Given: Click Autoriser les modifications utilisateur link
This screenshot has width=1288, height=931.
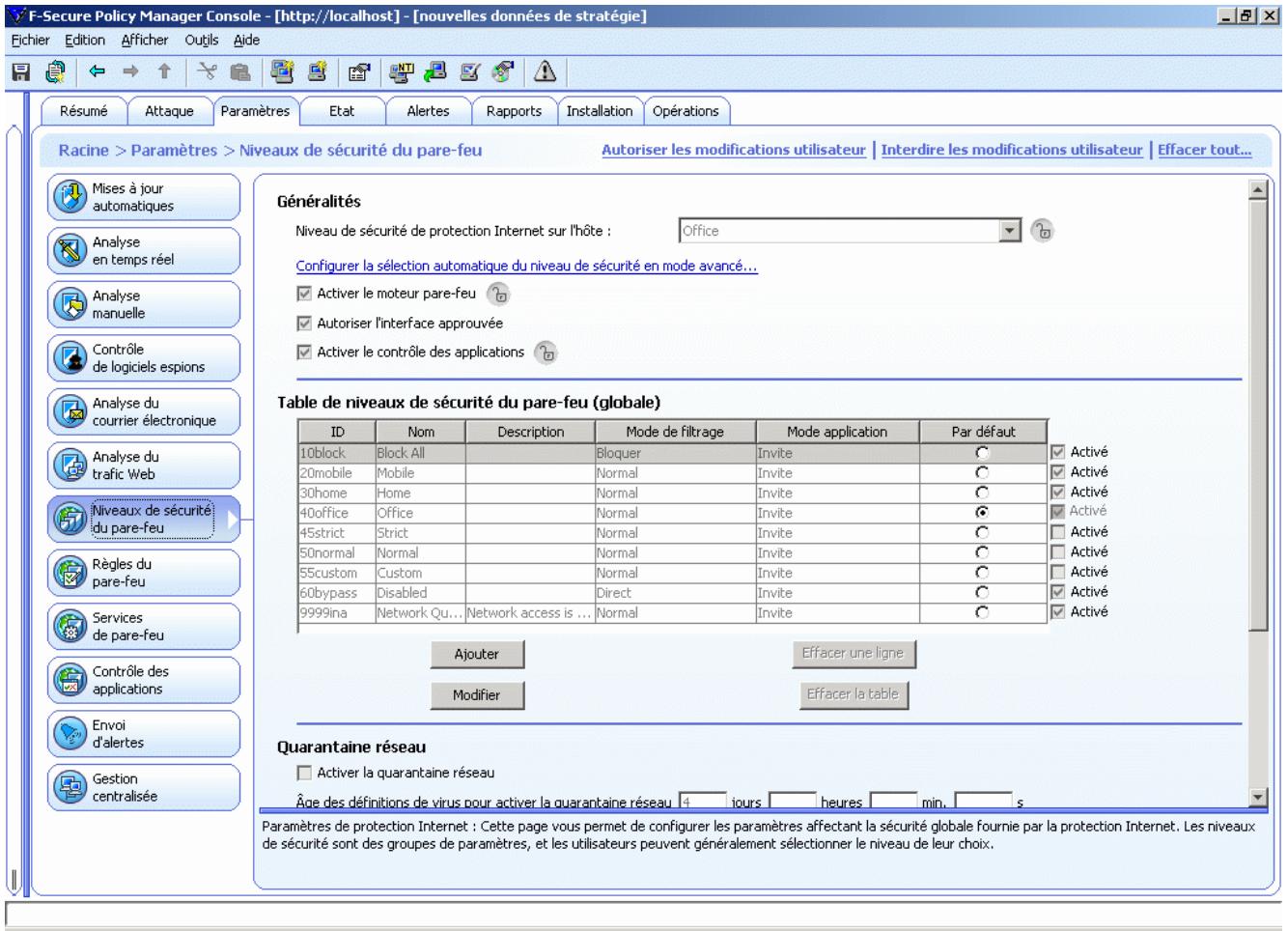Looking at the screenshot, I should tap(734, 150).
